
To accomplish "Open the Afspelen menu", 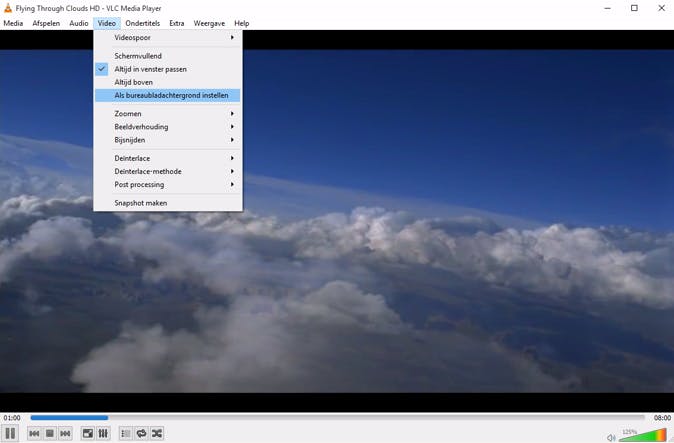I will tap(46, 23).
